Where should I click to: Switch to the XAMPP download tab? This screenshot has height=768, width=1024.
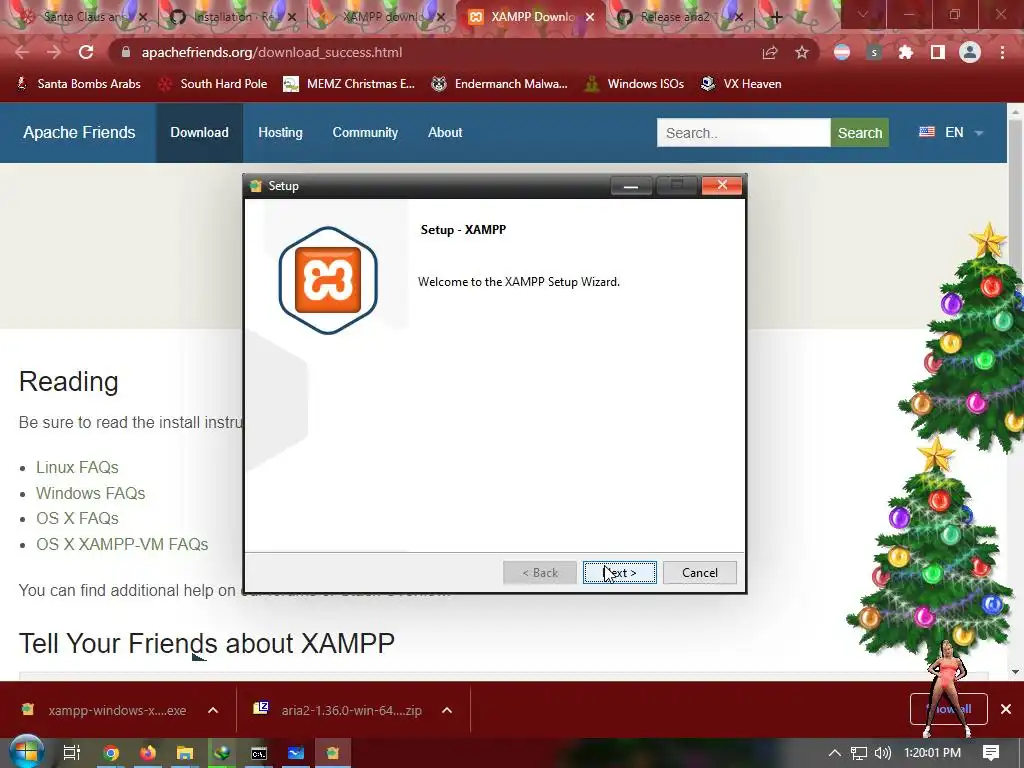point(382,17)
